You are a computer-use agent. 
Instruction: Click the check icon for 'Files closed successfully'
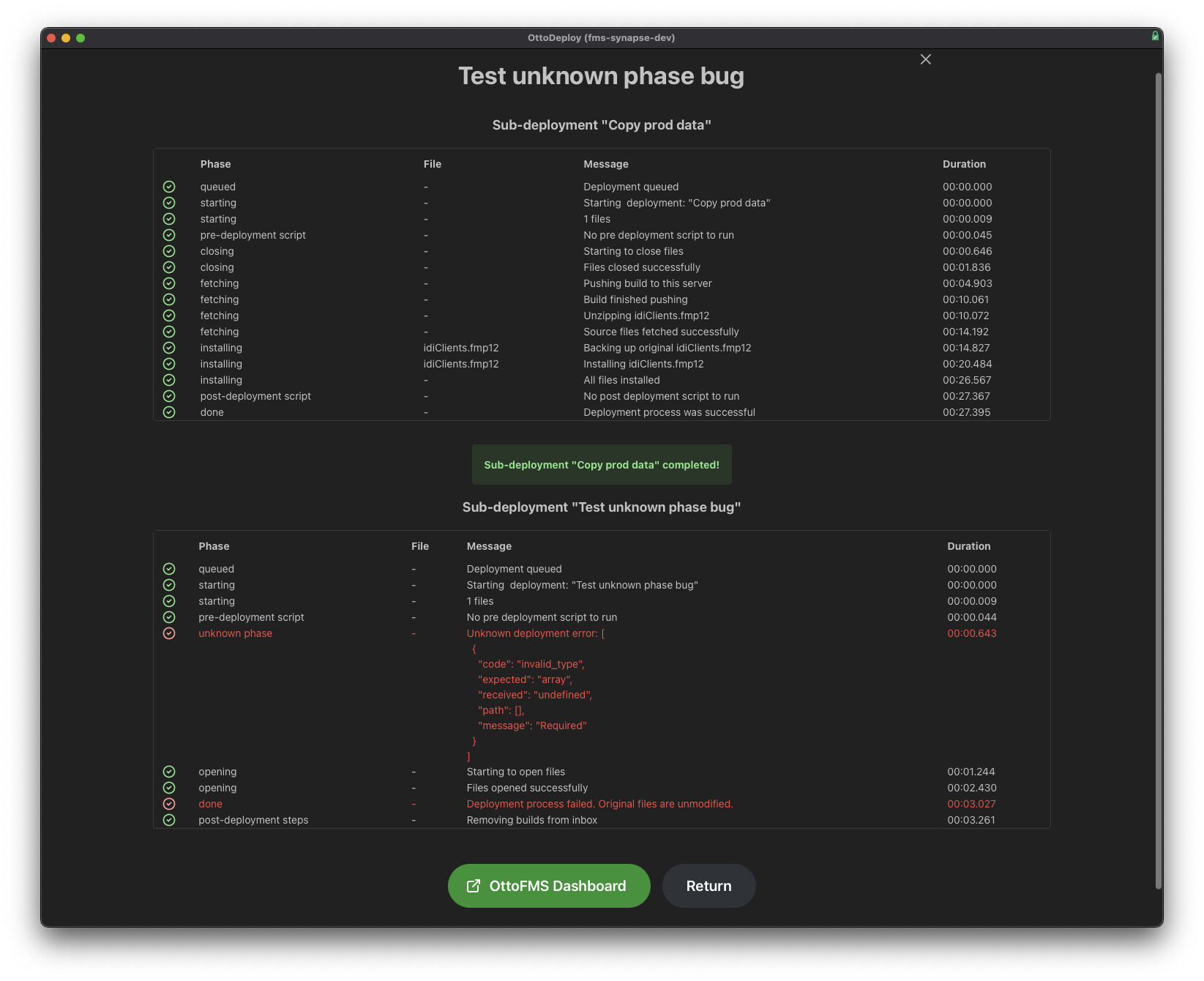tap(169, 267)
